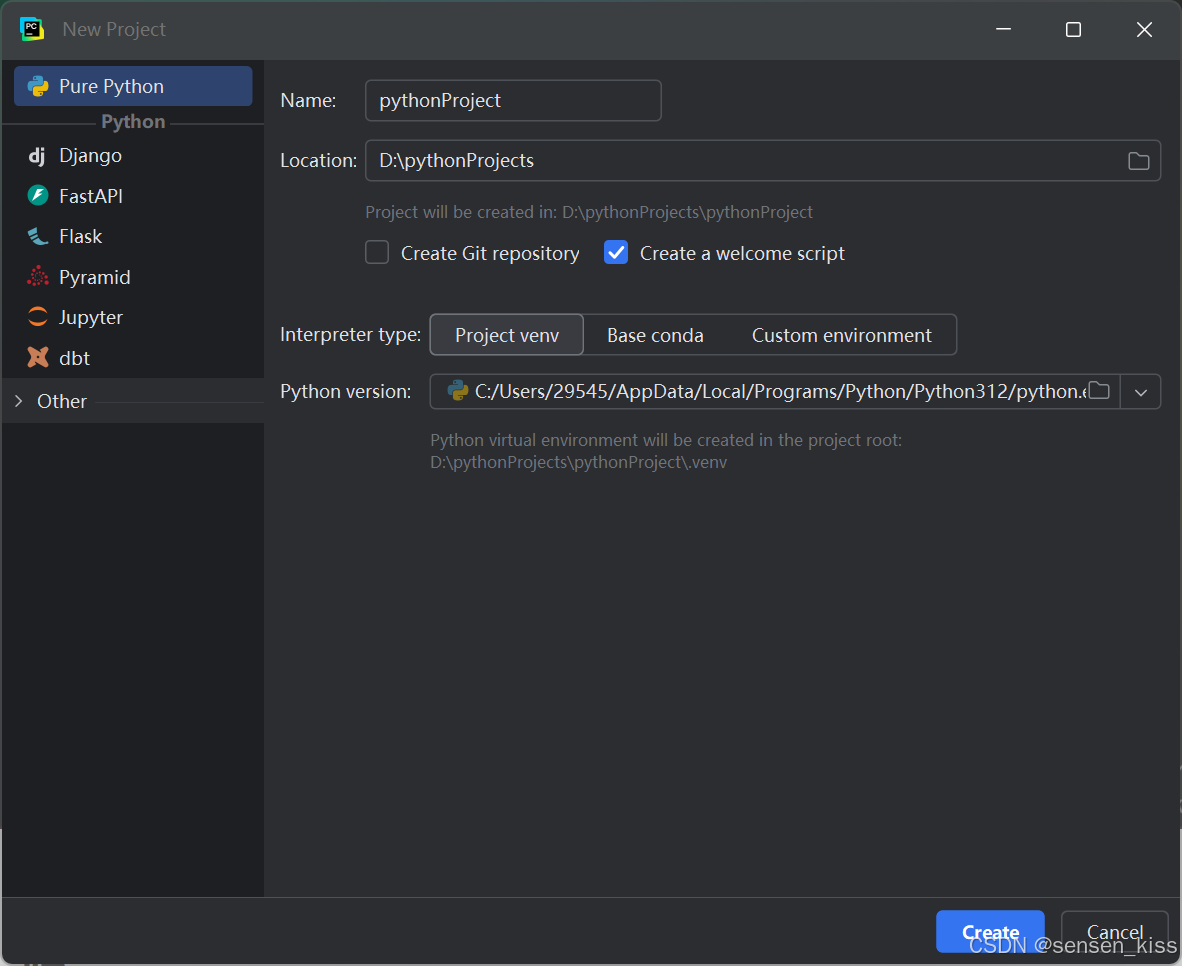
Task: Click the Pyramid red dotted icon
Action: pos(38,277)
